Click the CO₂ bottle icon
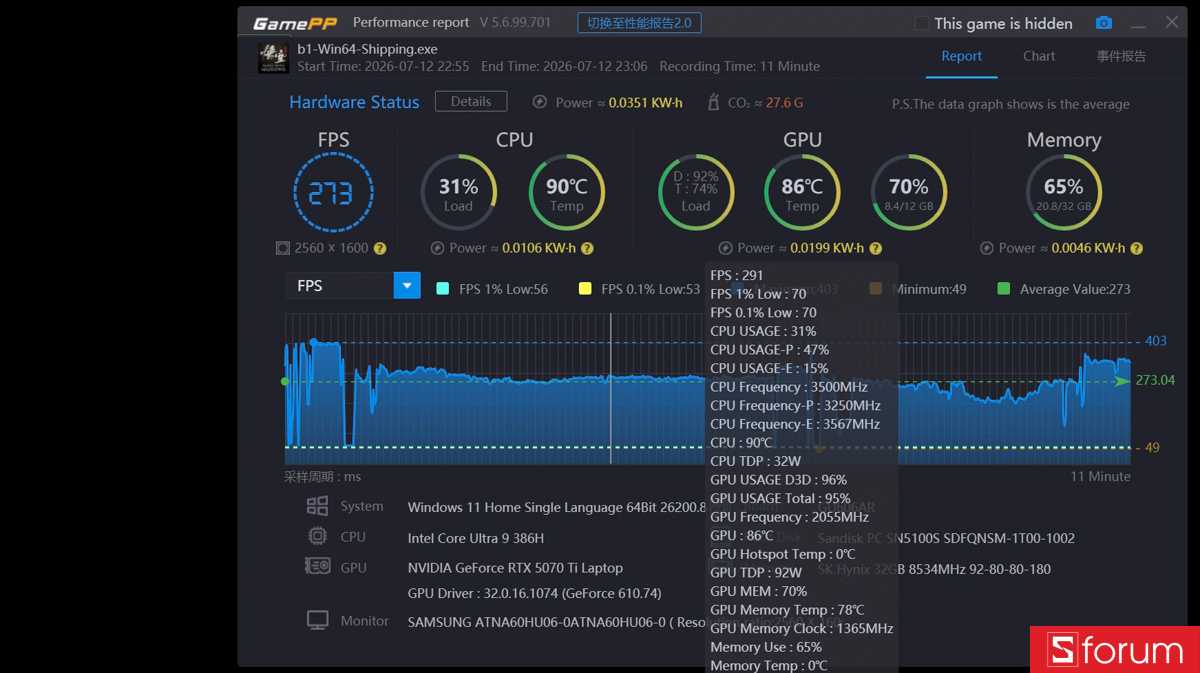The height and width of the screenshot is (673, 1200). [713, 102]
